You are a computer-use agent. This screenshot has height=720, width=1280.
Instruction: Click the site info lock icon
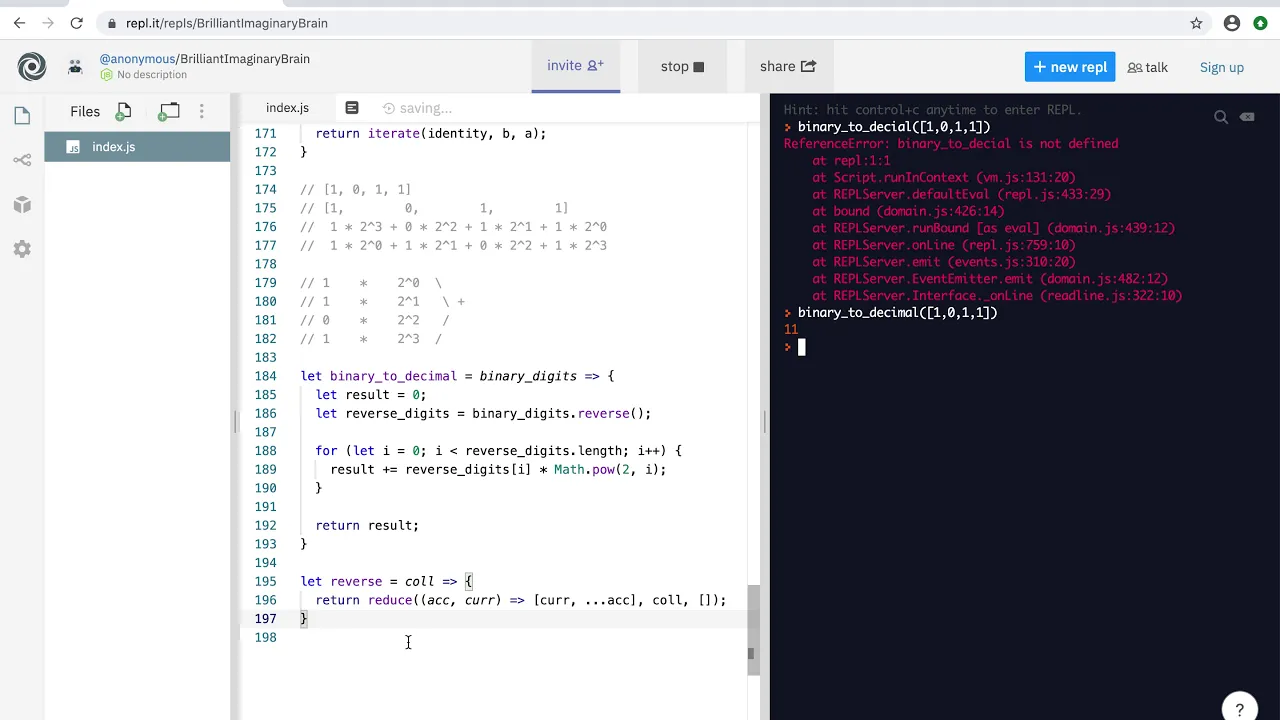[110, 23]
